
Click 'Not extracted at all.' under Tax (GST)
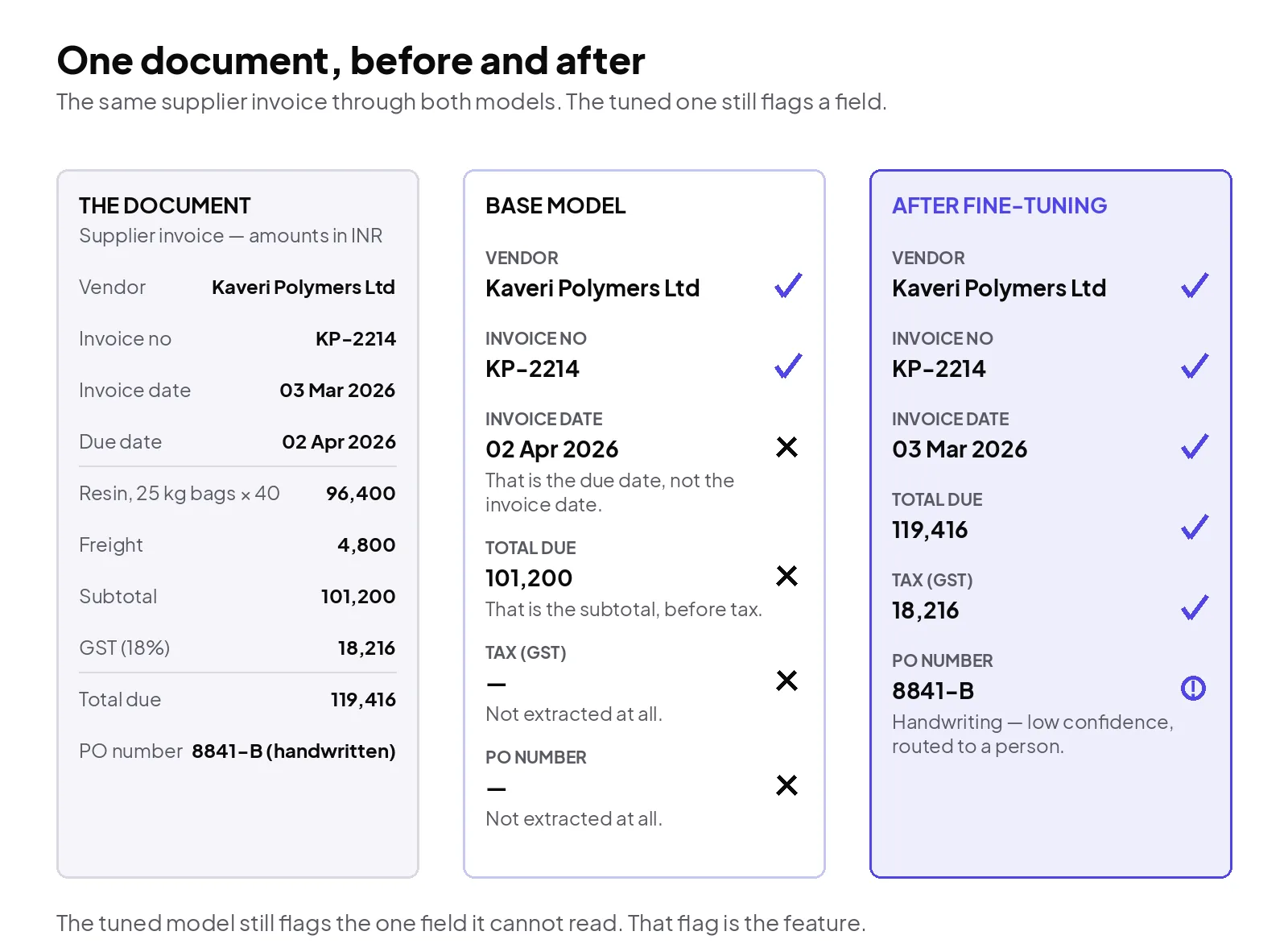pyautogui.click(x=574, y=714)
